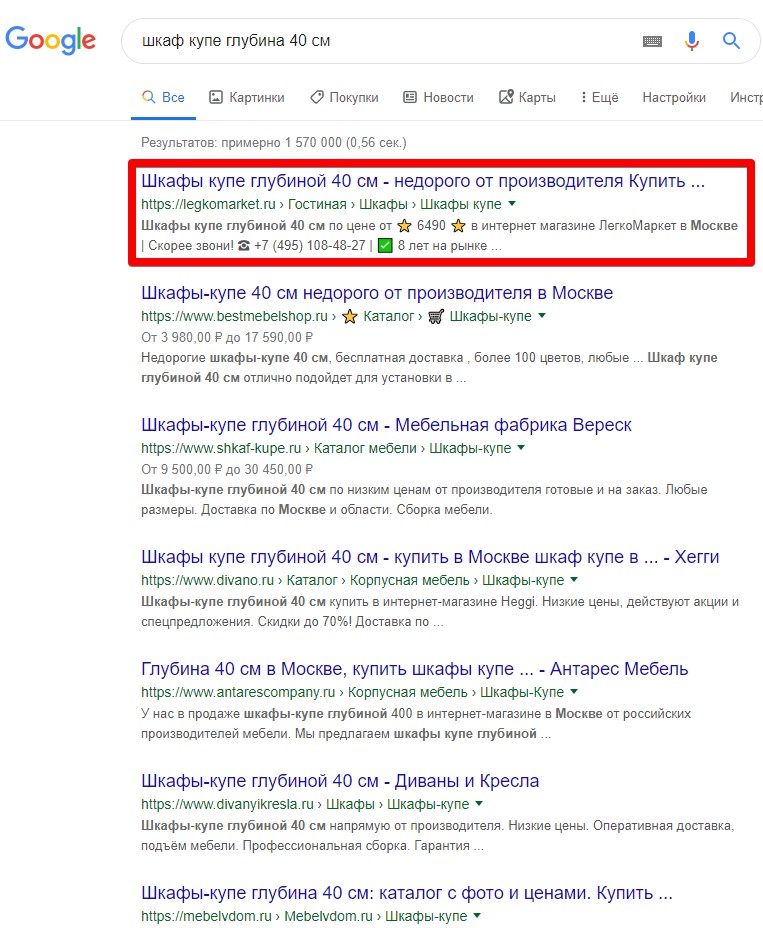Image resolution: width=763 pixels, height=928 pixels.
Task: Click the blue search magnifier button
Action: 732,40
